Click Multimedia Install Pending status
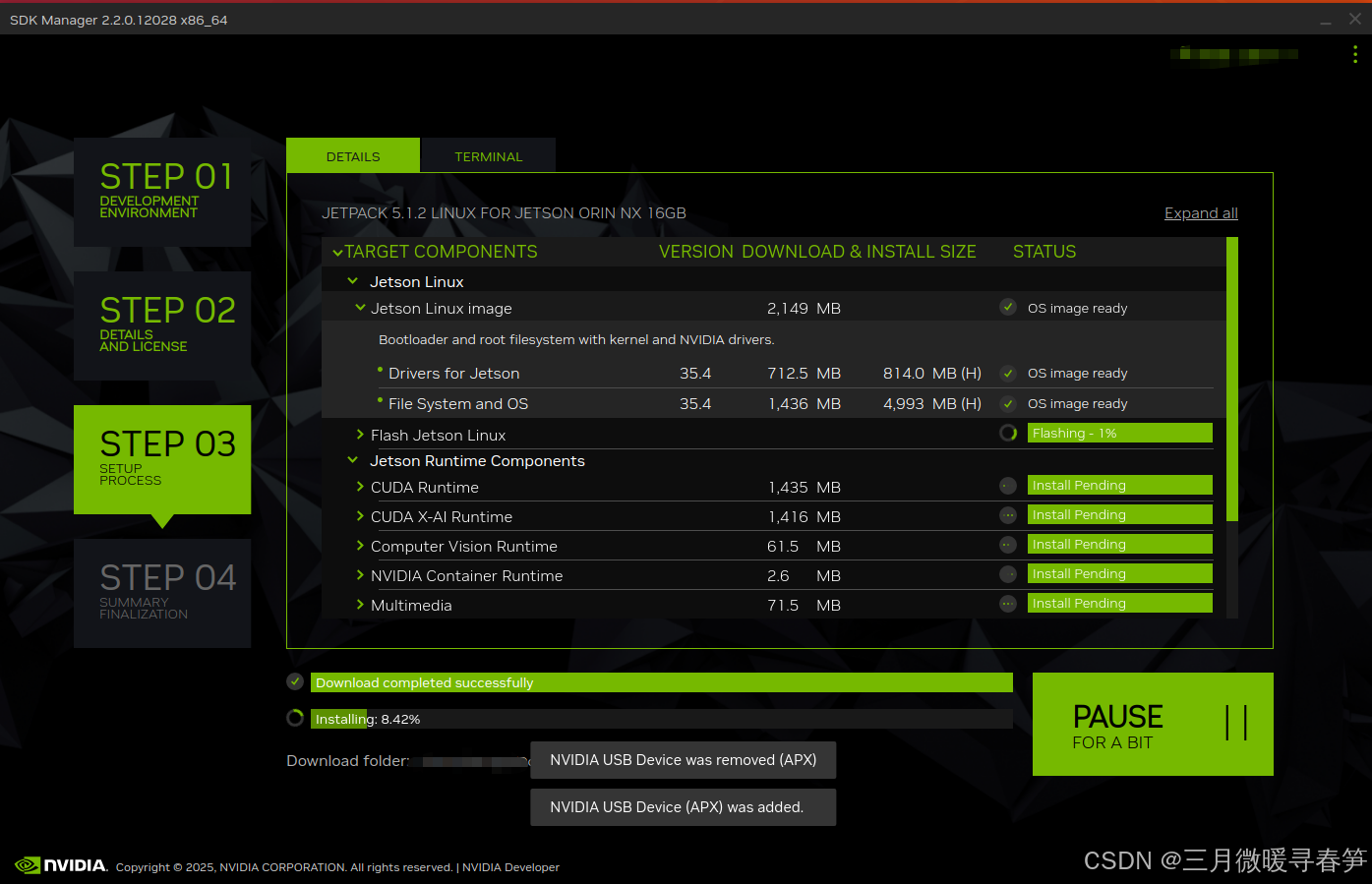1372x884 pixels. pos(1119,603)
